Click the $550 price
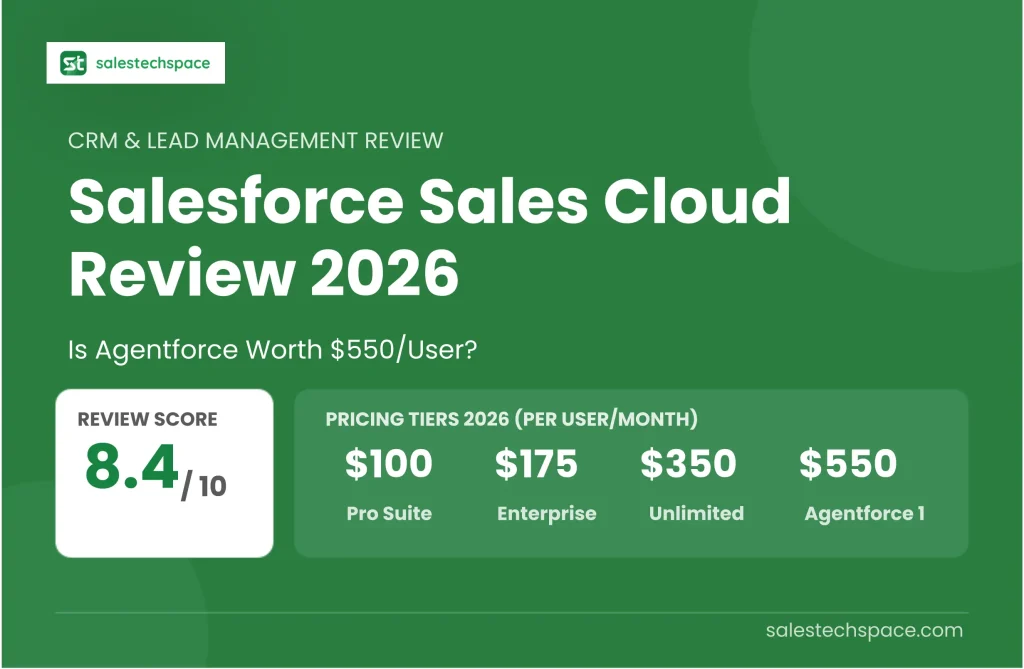Image resolution: width=1024 pixels, height=669 pixels. click(x=848, y=463)
